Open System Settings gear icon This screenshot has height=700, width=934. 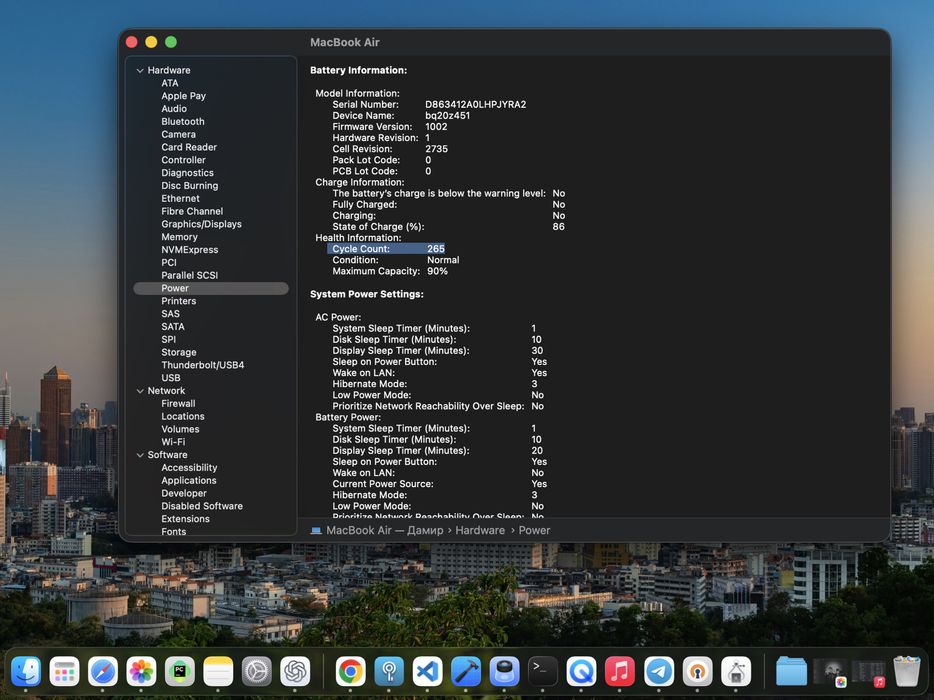coord(257,671)
